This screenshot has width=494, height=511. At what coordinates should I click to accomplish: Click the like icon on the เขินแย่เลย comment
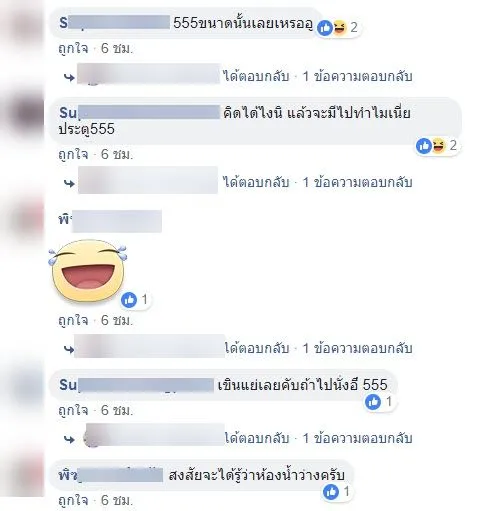373,402
